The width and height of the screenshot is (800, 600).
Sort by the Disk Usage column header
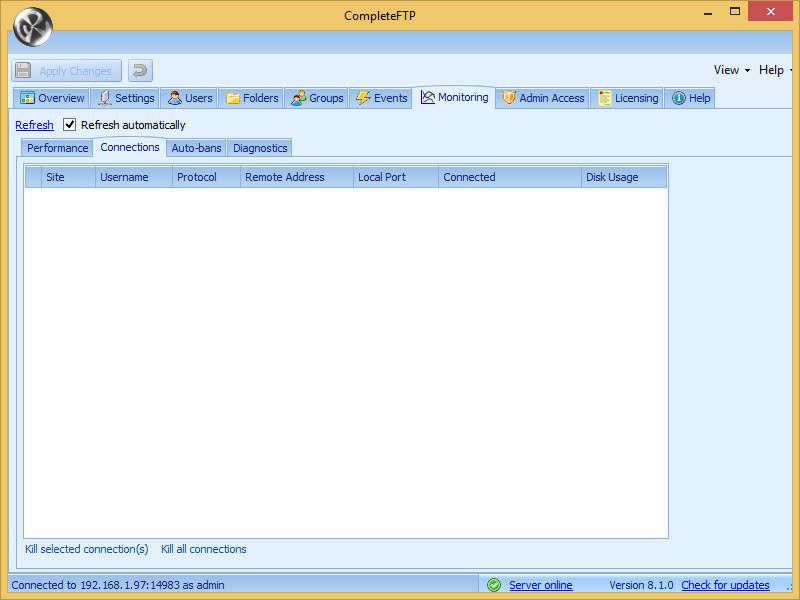pyautogui.click(x=624, y=177)
